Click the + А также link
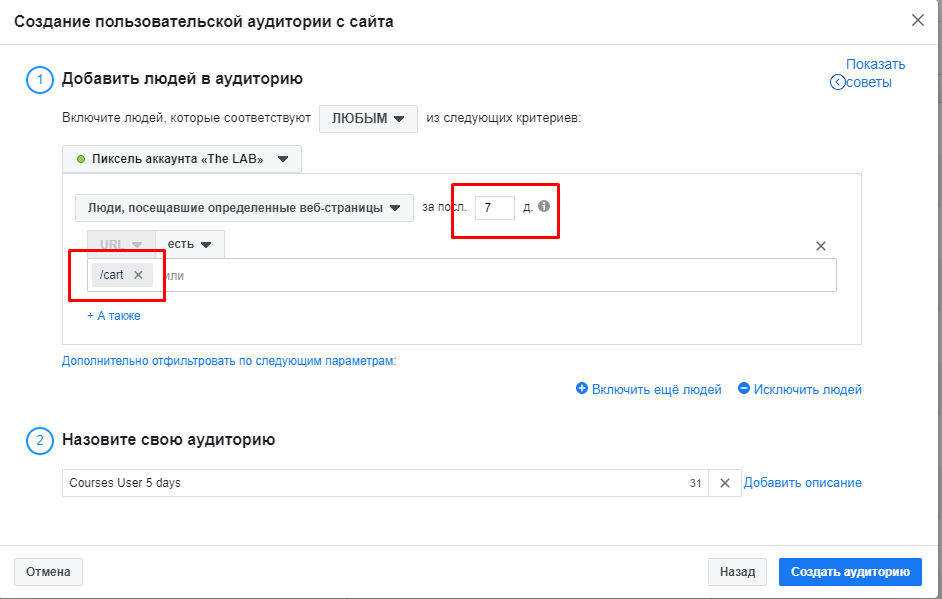This screenshot has width=942, height=599. pos(113,315)
